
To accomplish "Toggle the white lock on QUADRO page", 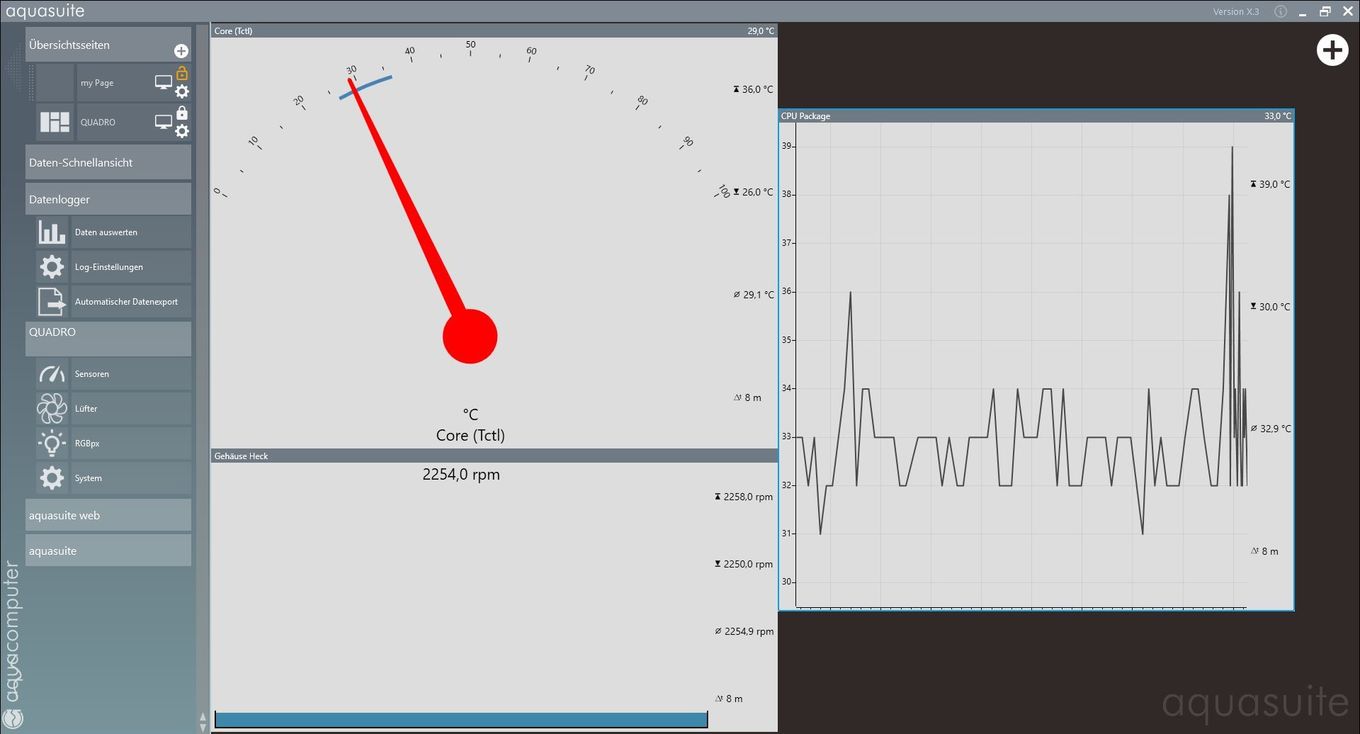I will [182, 113].
